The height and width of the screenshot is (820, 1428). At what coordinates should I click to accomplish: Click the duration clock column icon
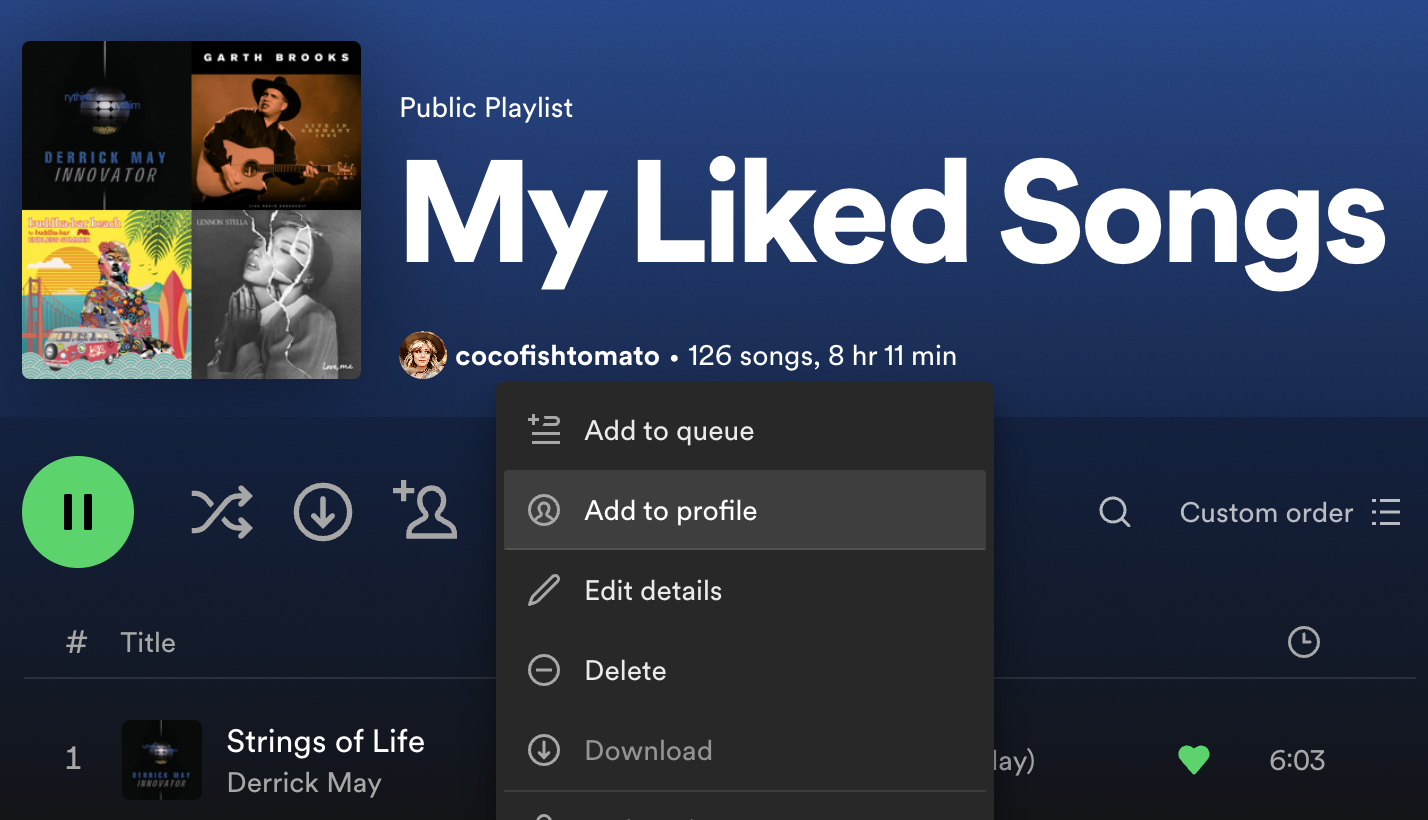(1303, 642)
